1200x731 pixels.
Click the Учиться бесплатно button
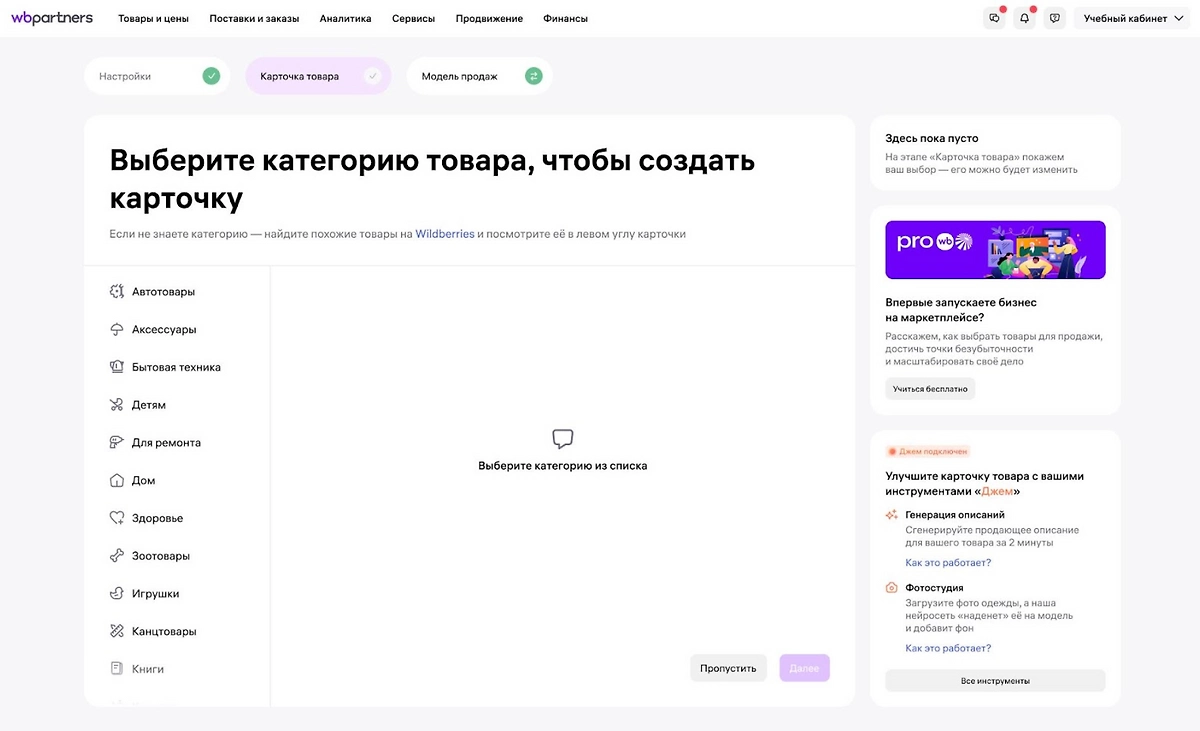coord(930,389)
